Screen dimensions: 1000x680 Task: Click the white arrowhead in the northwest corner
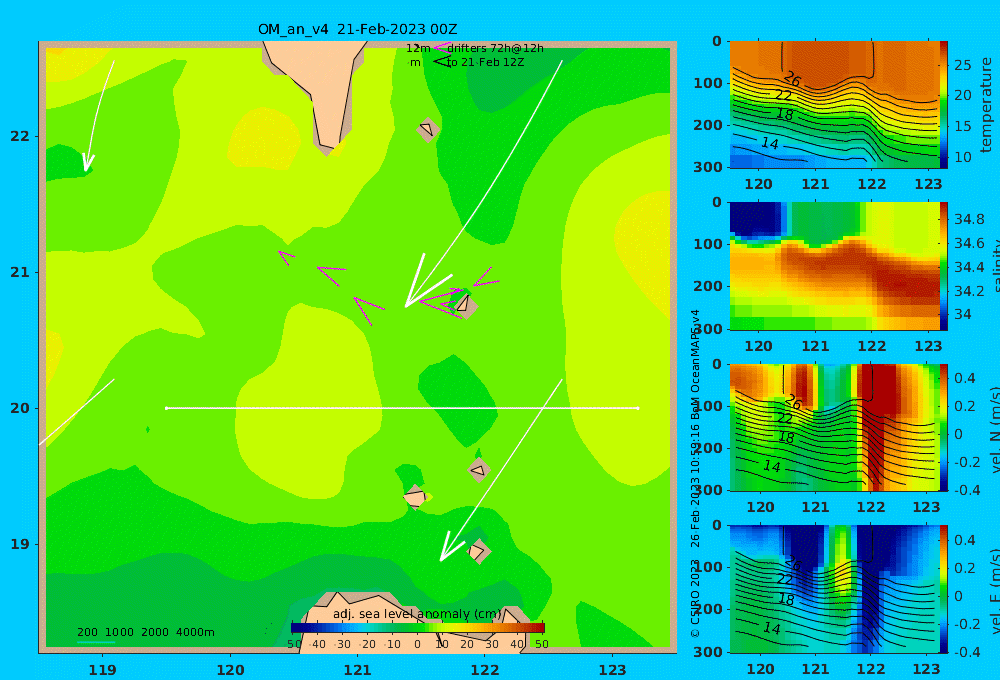coord(88,162)
